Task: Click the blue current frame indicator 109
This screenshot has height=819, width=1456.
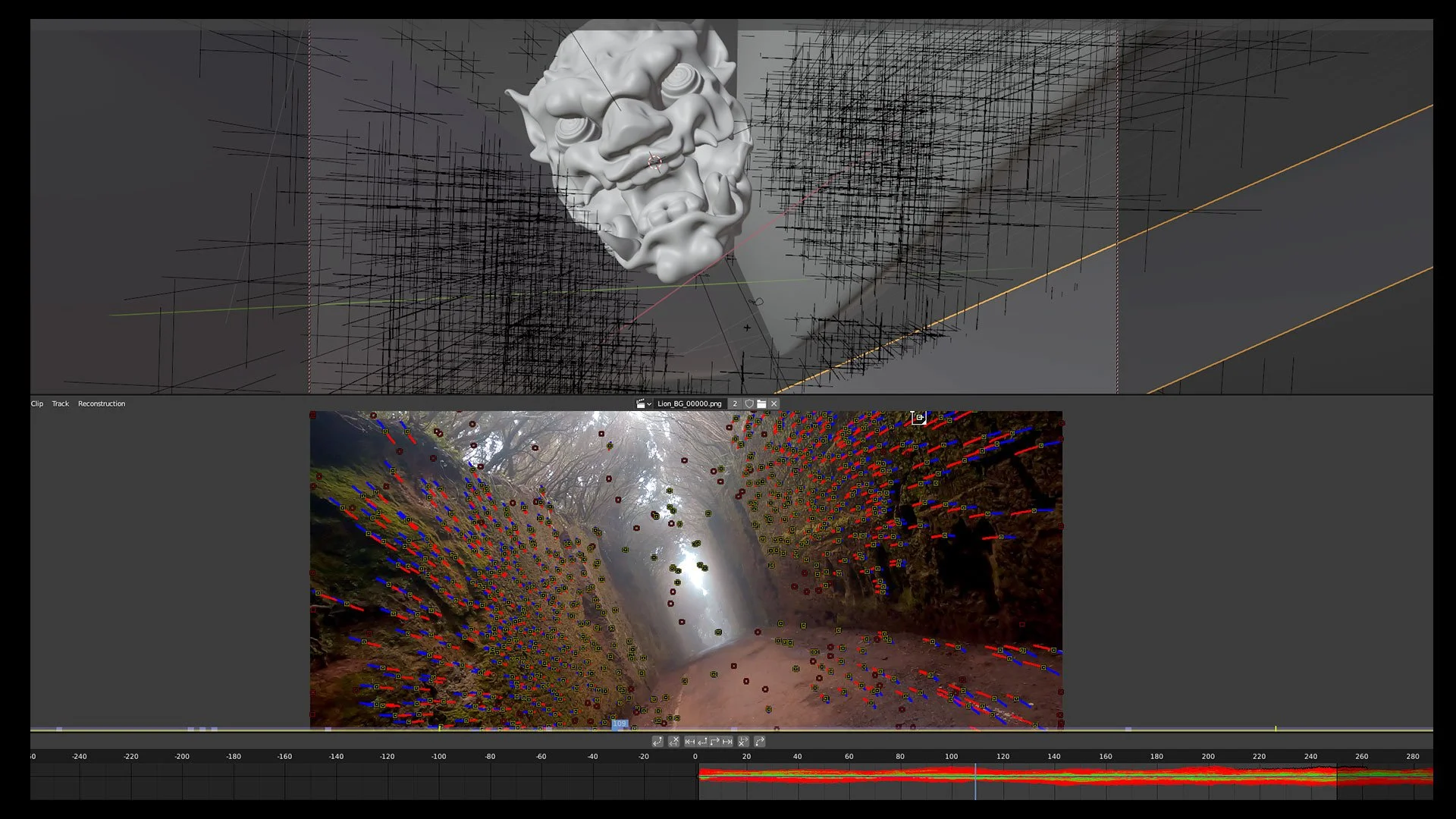Action: click(x=620, y=724)
